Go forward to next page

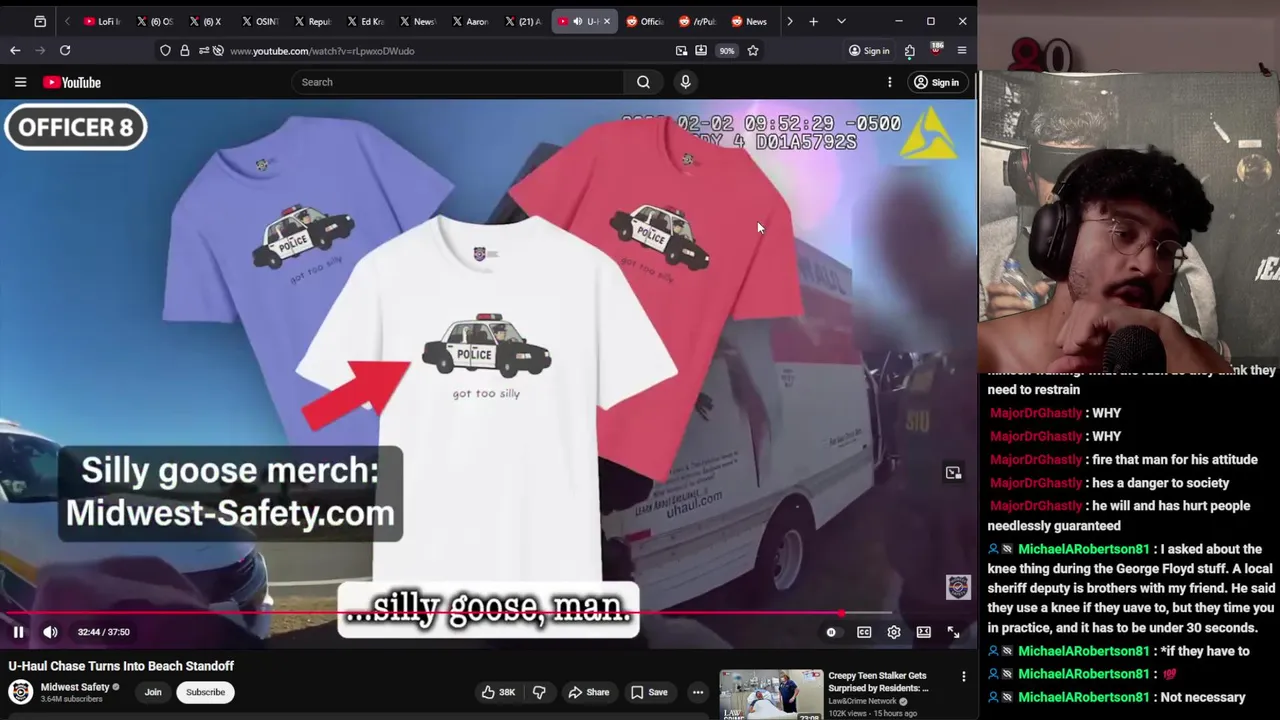40,51
